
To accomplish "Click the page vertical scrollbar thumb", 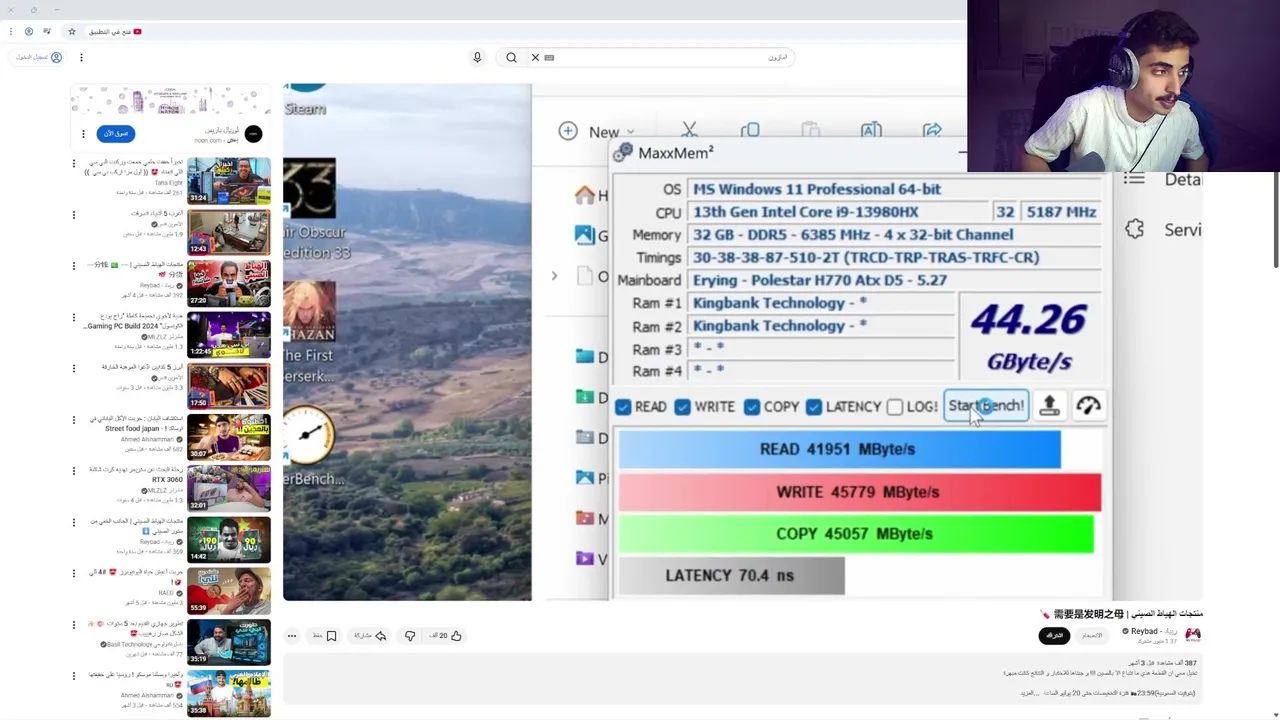I will (1275, 220).
